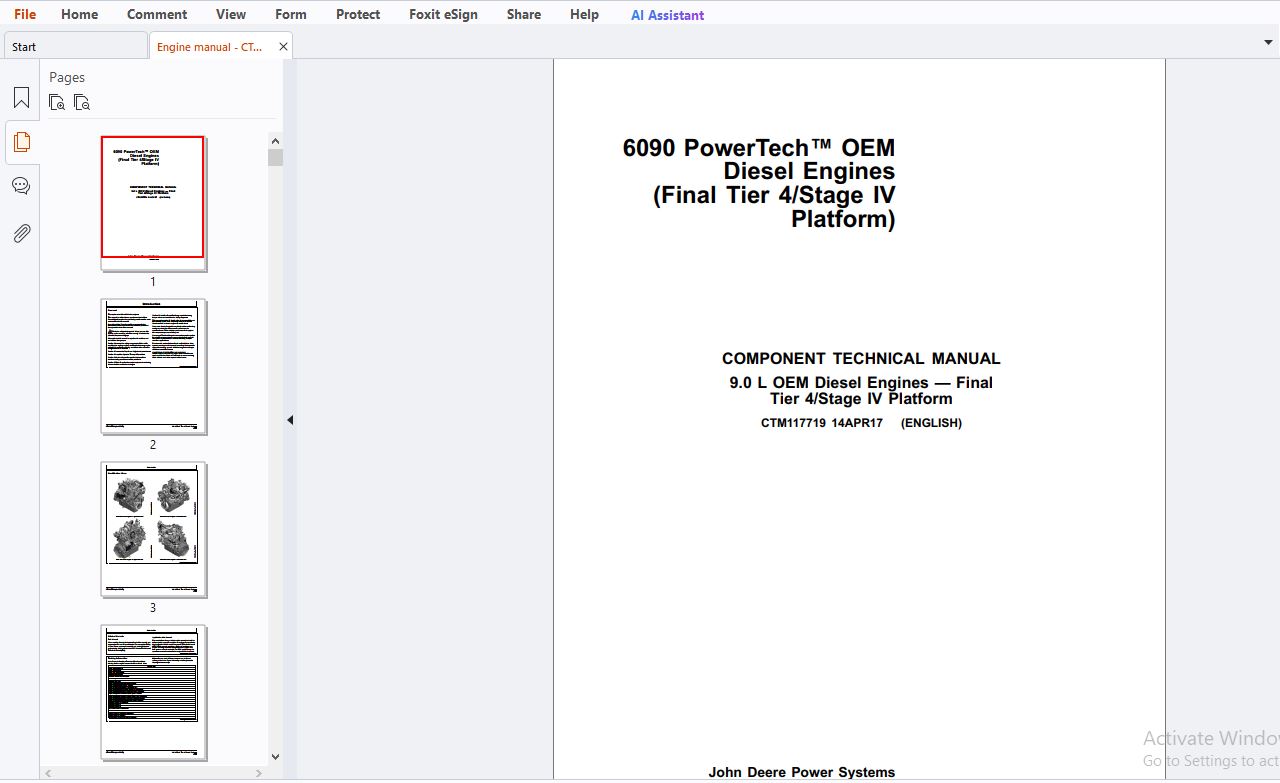1280x783 pixels.
Task: Select page 1 thumbnail
Action: coord(153,203)
